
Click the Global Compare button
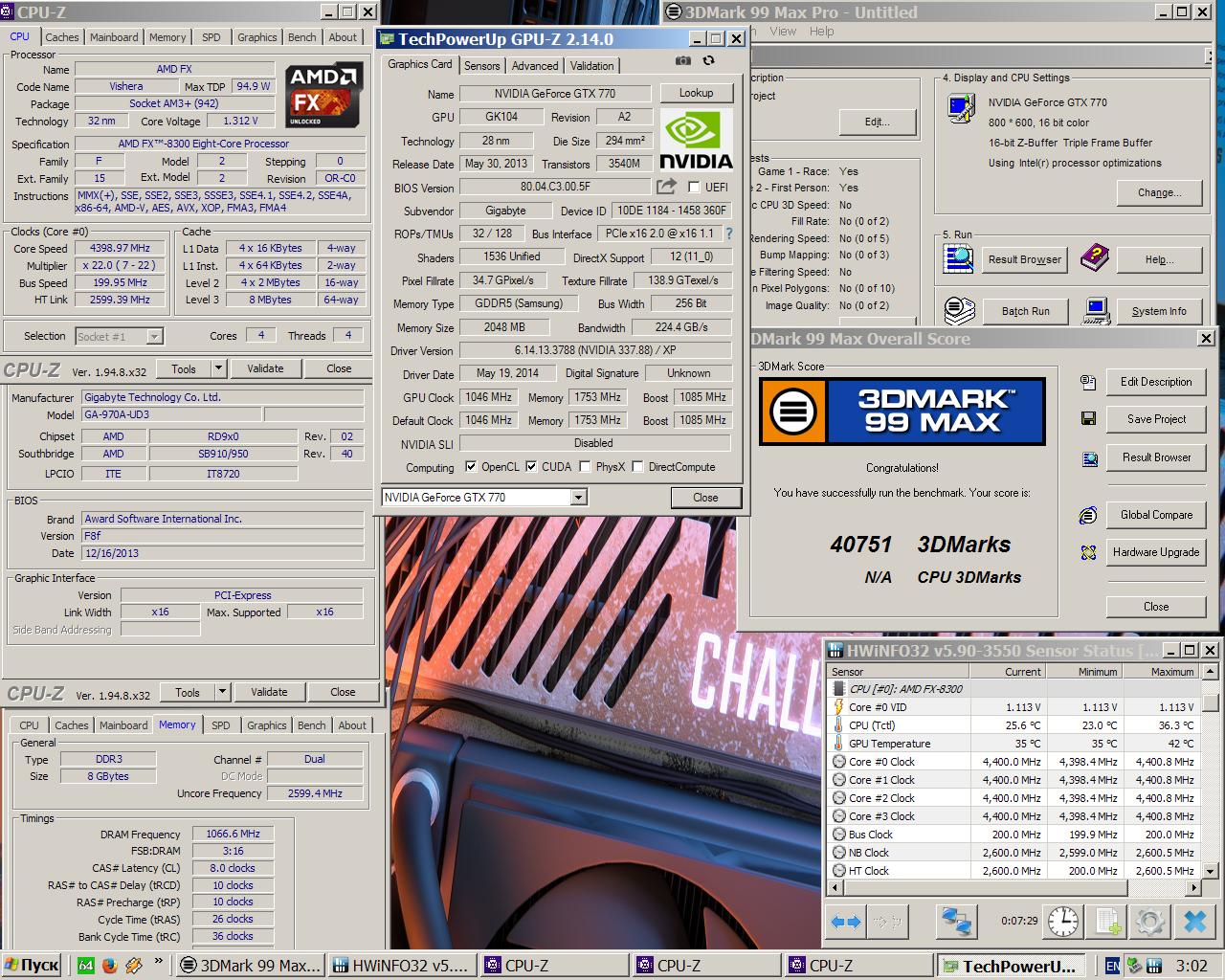1156,515
